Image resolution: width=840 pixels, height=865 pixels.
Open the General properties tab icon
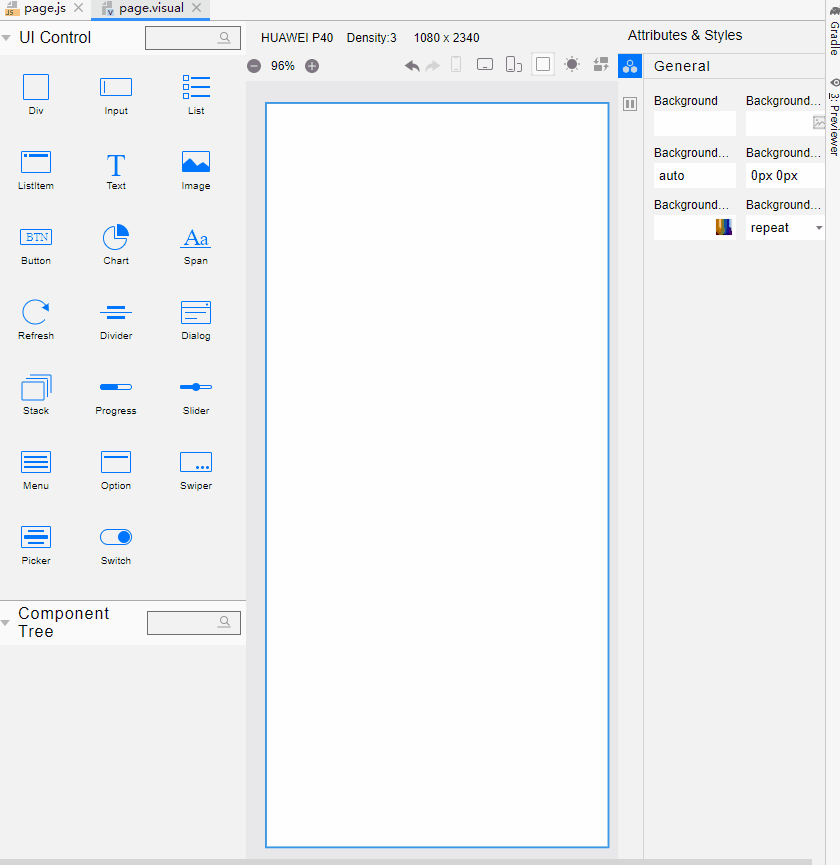point(630,66)
